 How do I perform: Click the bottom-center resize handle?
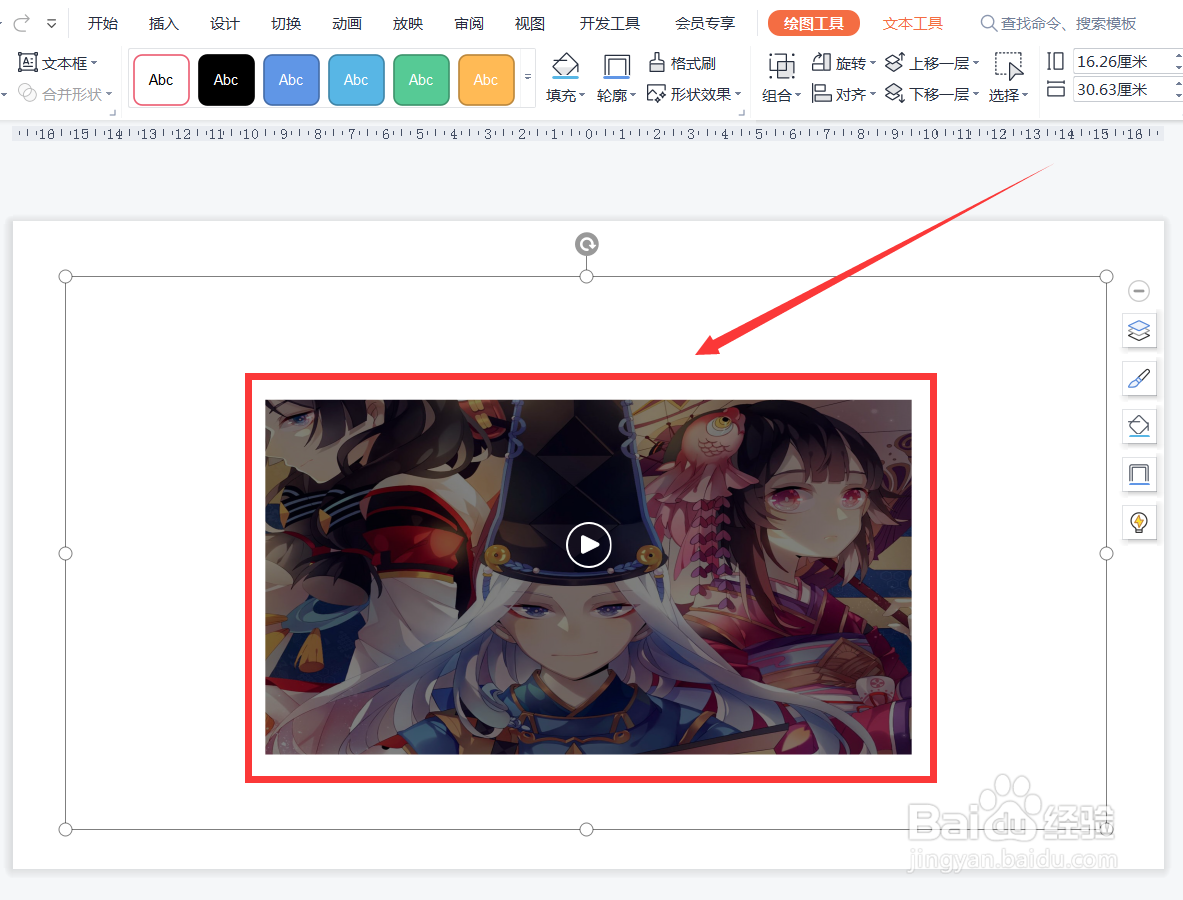(586, 830)
